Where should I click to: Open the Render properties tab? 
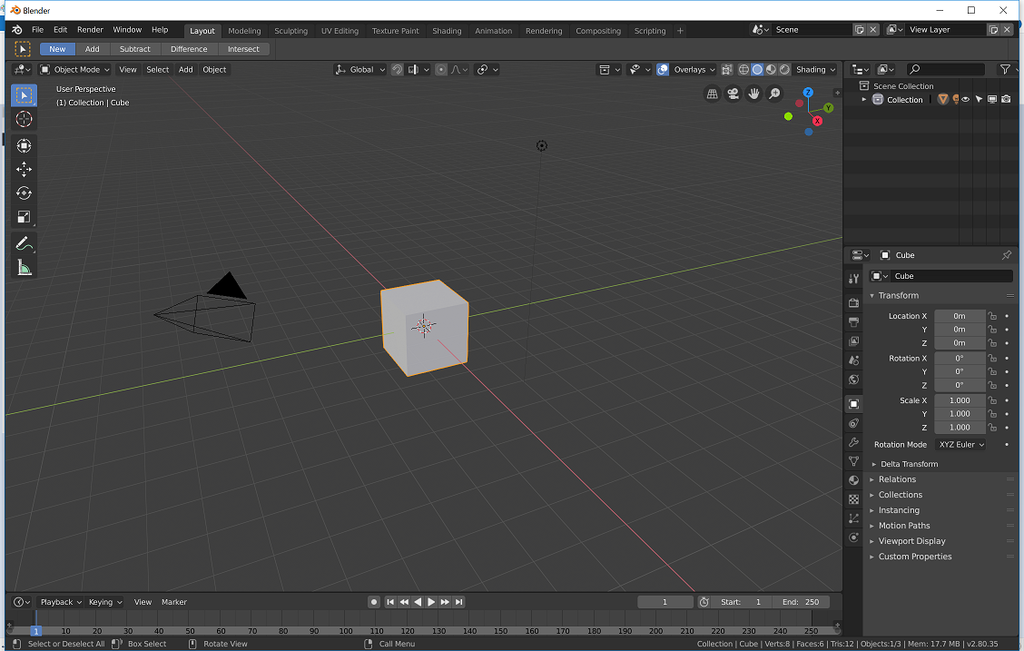(854, 303)
